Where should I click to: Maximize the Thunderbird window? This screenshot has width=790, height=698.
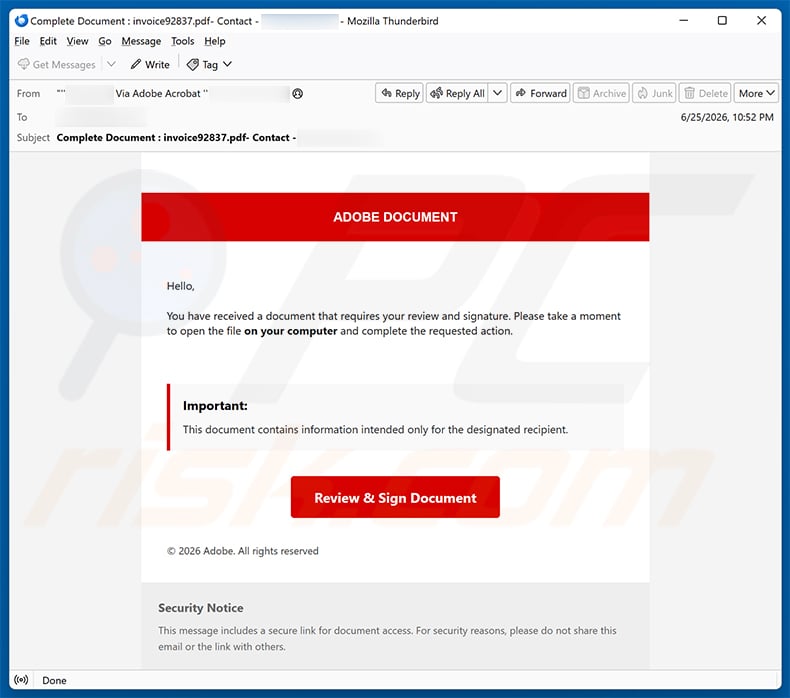(722, 21)
